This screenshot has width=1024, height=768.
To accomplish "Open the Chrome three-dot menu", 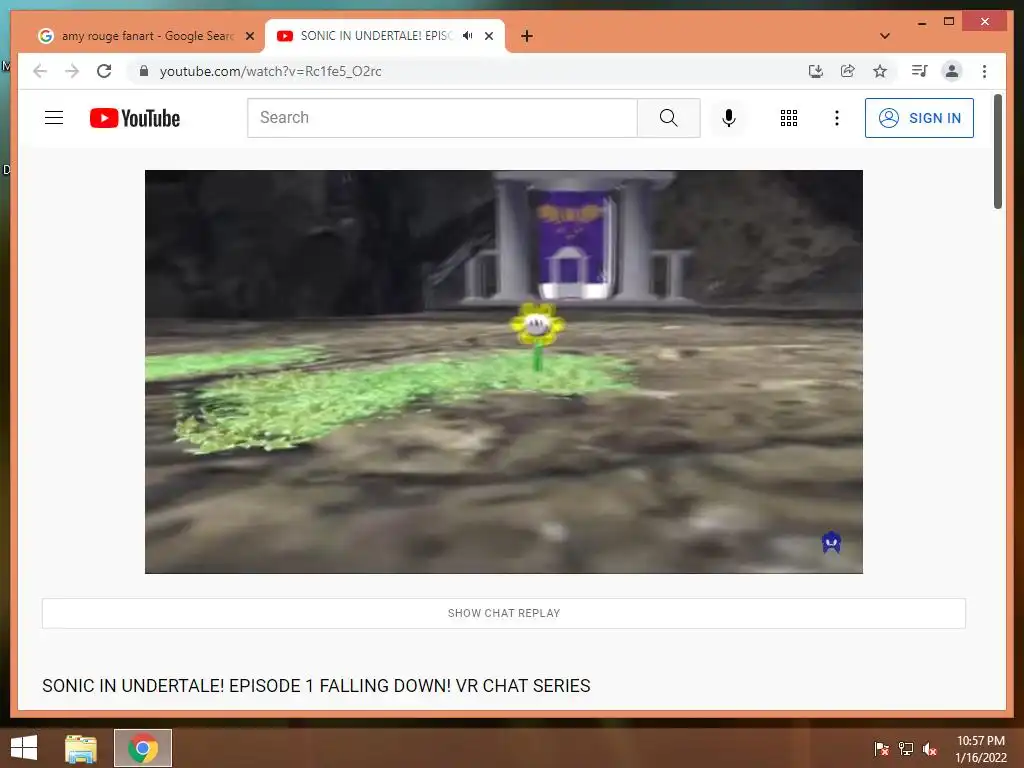I will pos(984,71).
